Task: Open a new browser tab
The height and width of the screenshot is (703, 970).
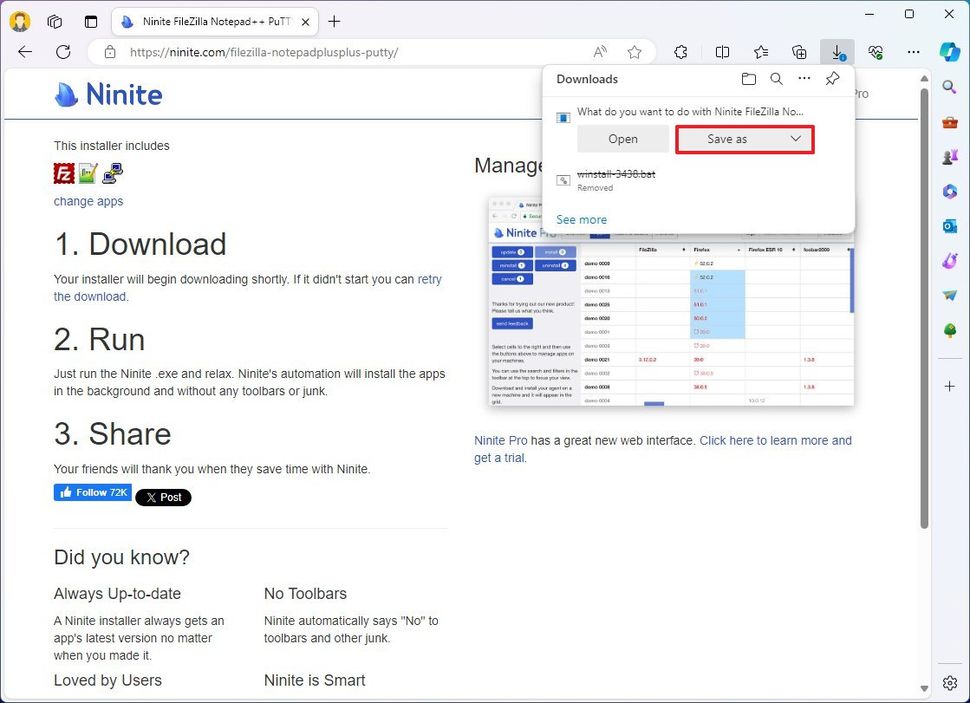Action: point(334,21)
